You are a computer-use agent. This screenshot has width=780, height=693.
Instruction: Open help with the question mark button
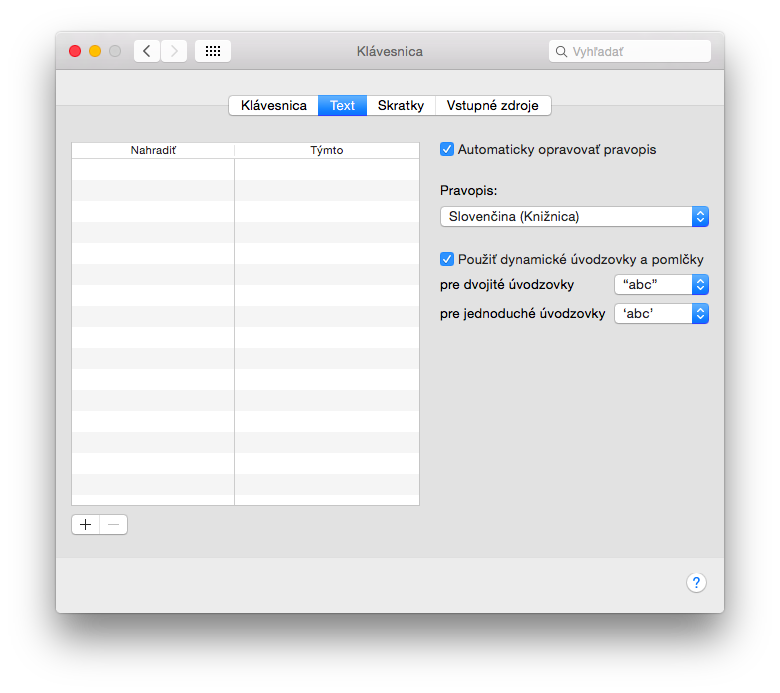click(x=696, y=582)
